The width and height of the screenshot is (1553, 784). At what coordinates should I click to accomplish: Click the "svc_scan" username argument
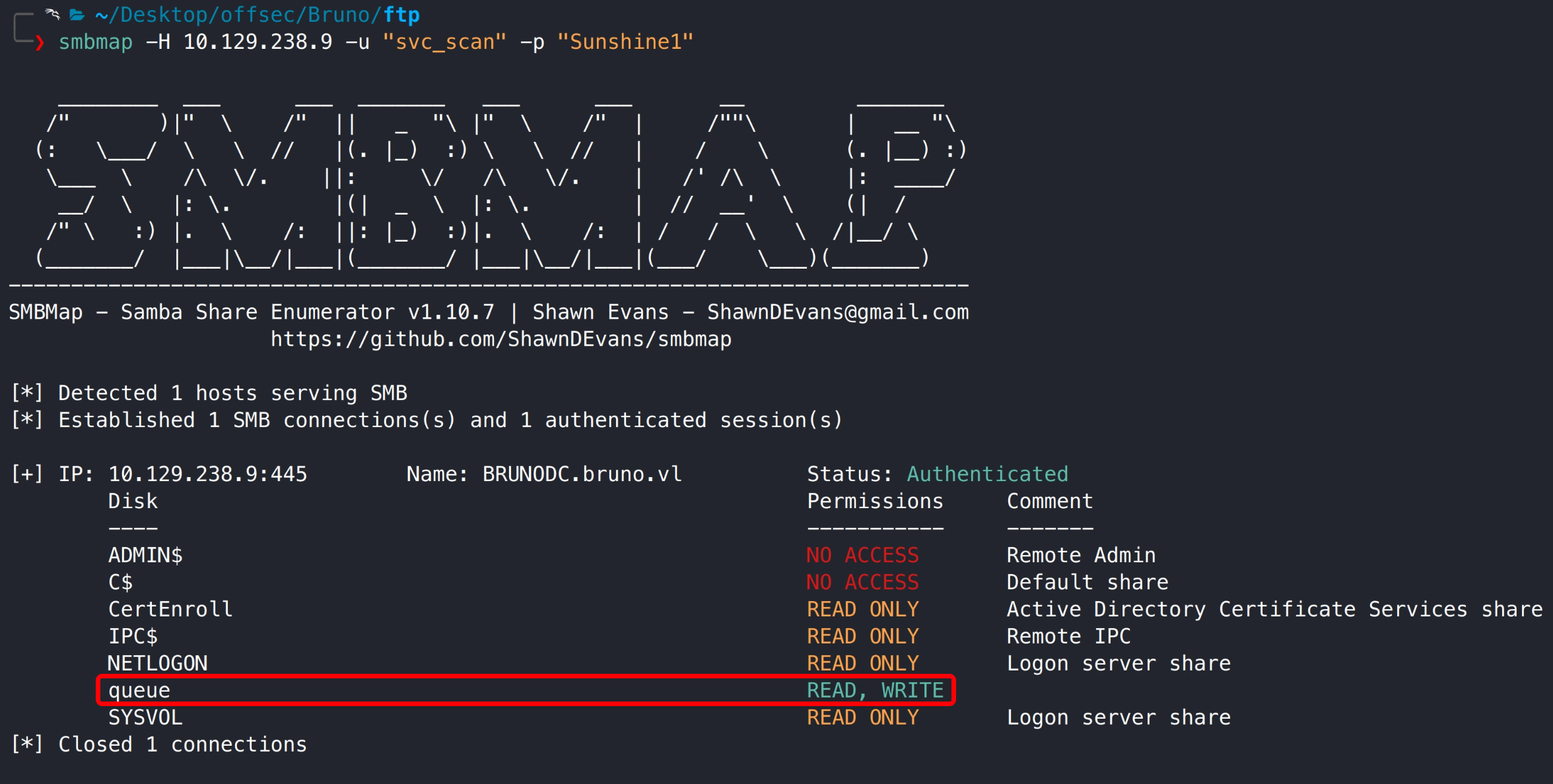tap(444, 42)
